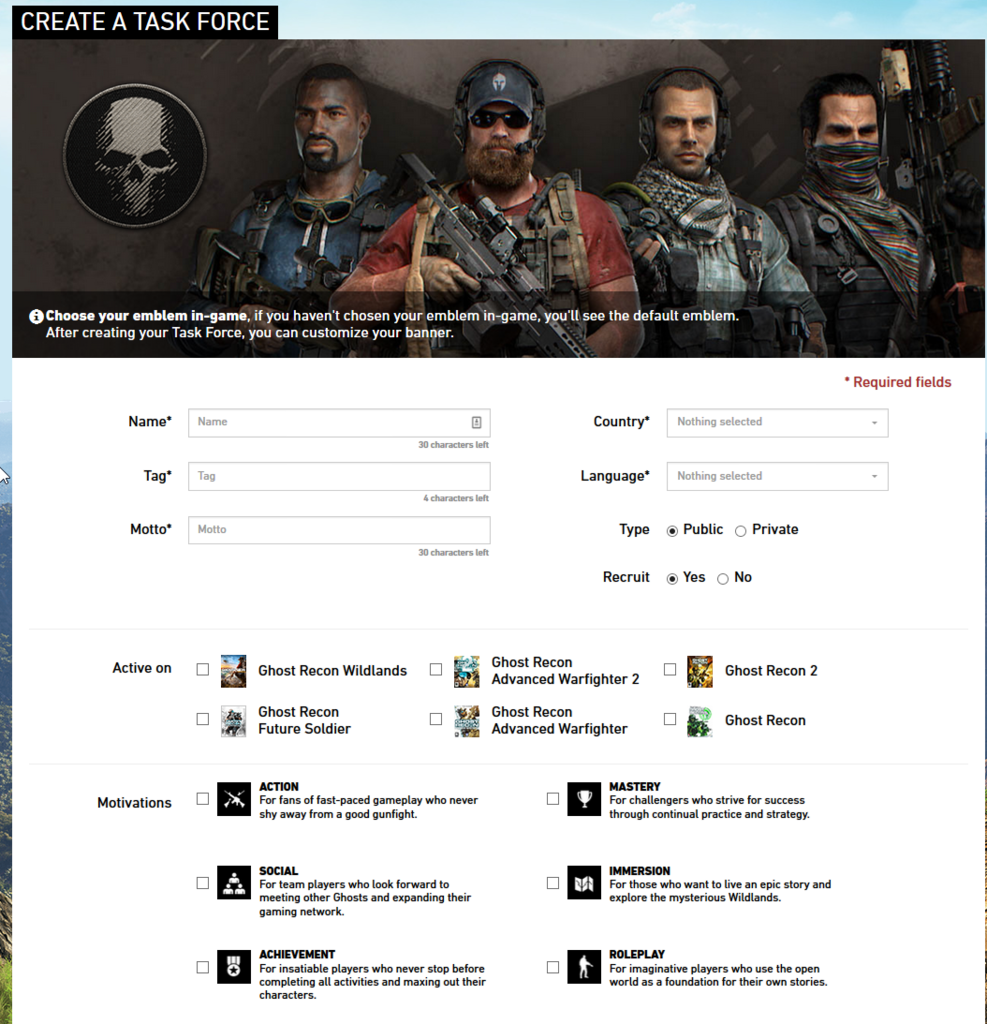The height and width of the screenshot is (1024, 987).
Task: Click the MASTERY motivation heading
Action: click(635, 787)
